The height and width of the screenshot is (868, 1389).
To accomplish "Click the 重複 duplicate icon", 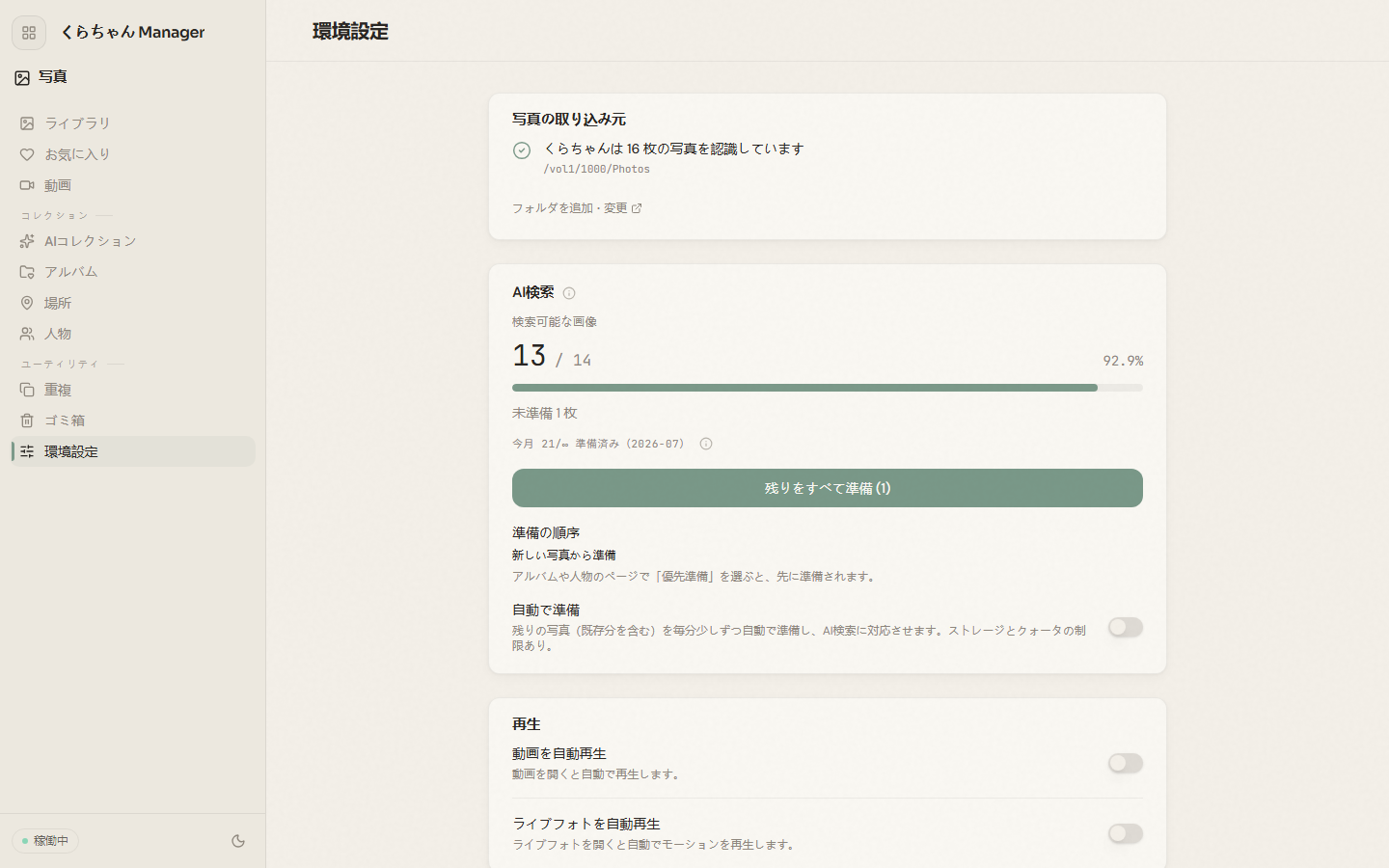I will point(27,390).
